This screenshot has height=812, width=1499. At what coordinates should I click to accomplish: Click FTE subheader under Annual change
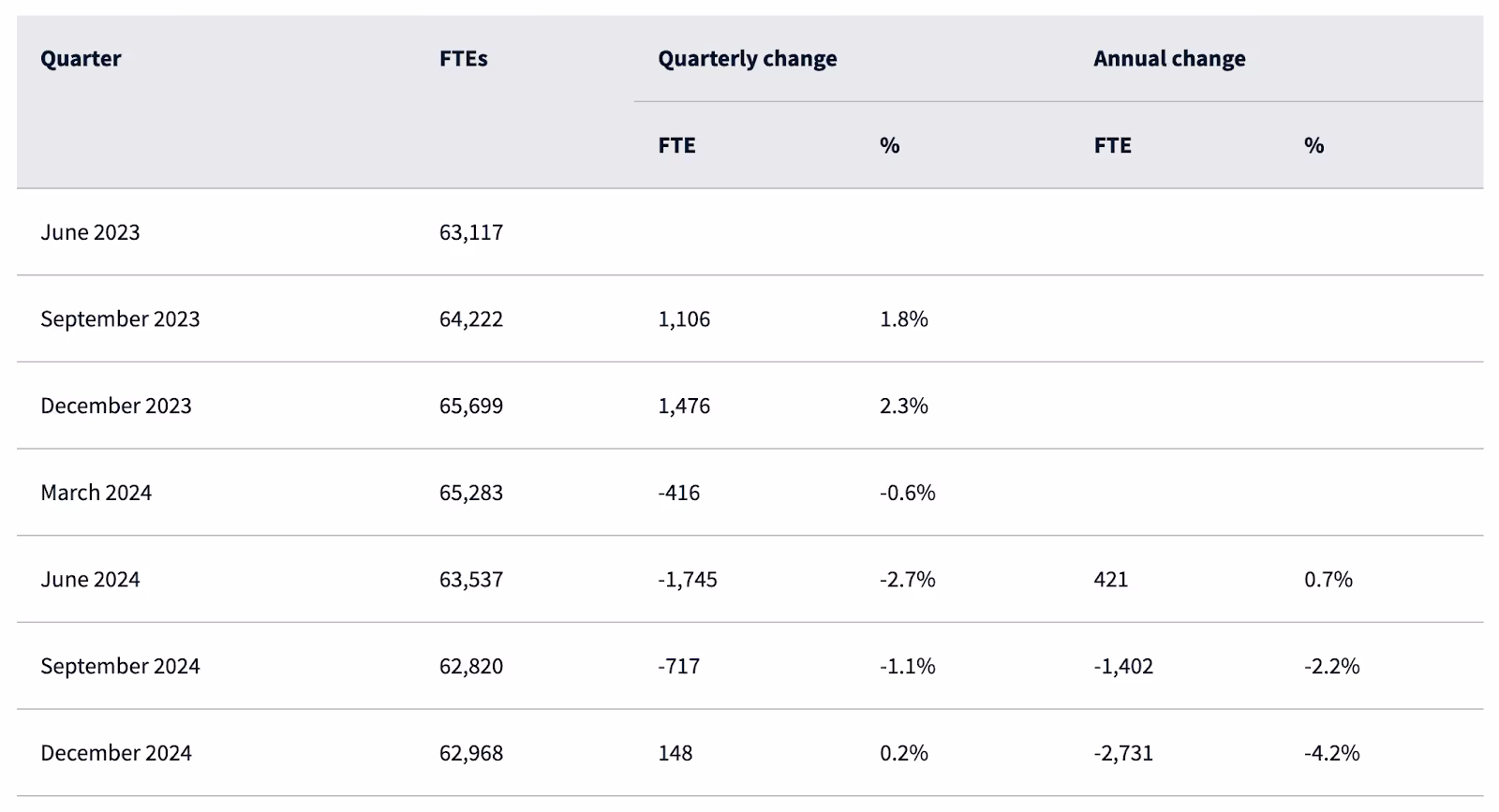click(1112, 145)
